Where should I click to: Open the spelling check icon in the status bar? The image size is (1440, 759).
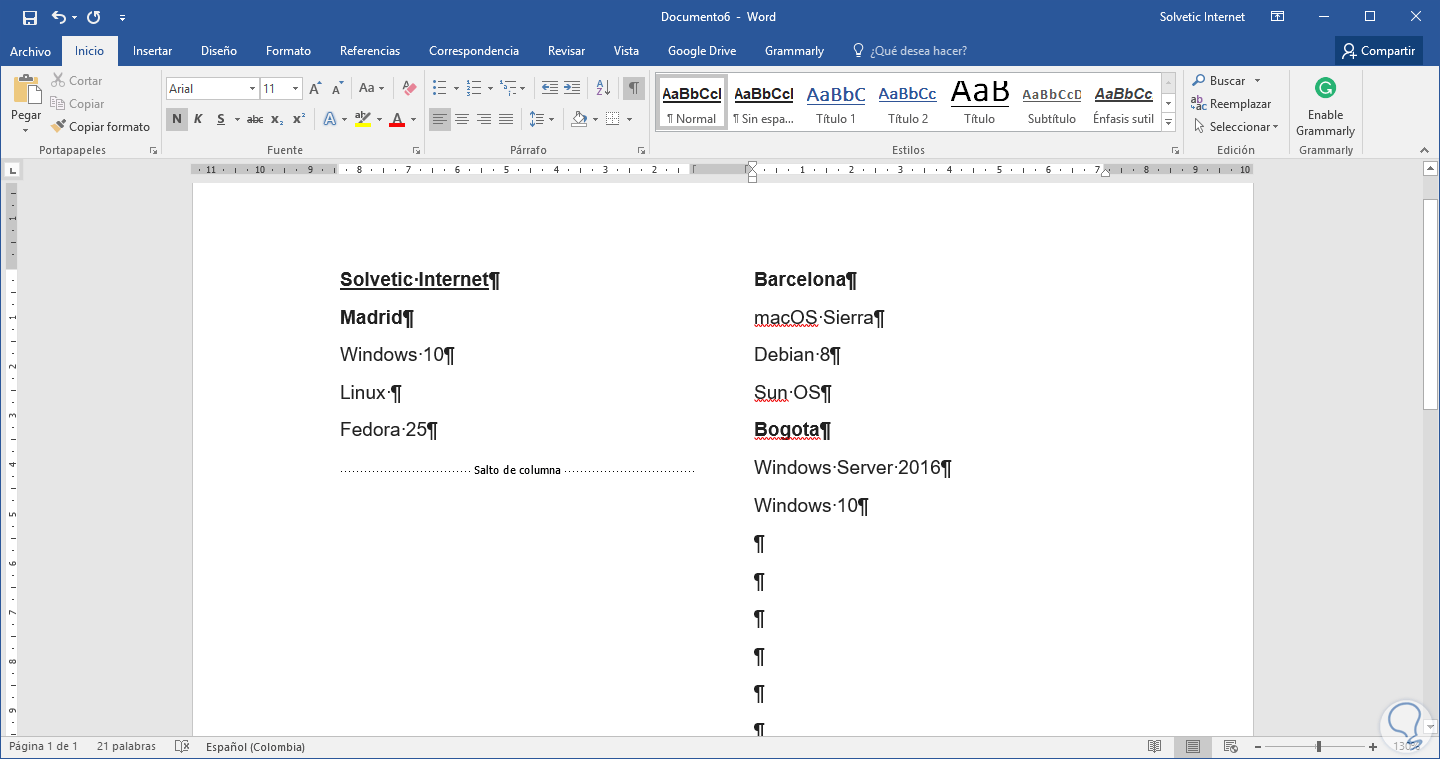(x=182, y=747)
